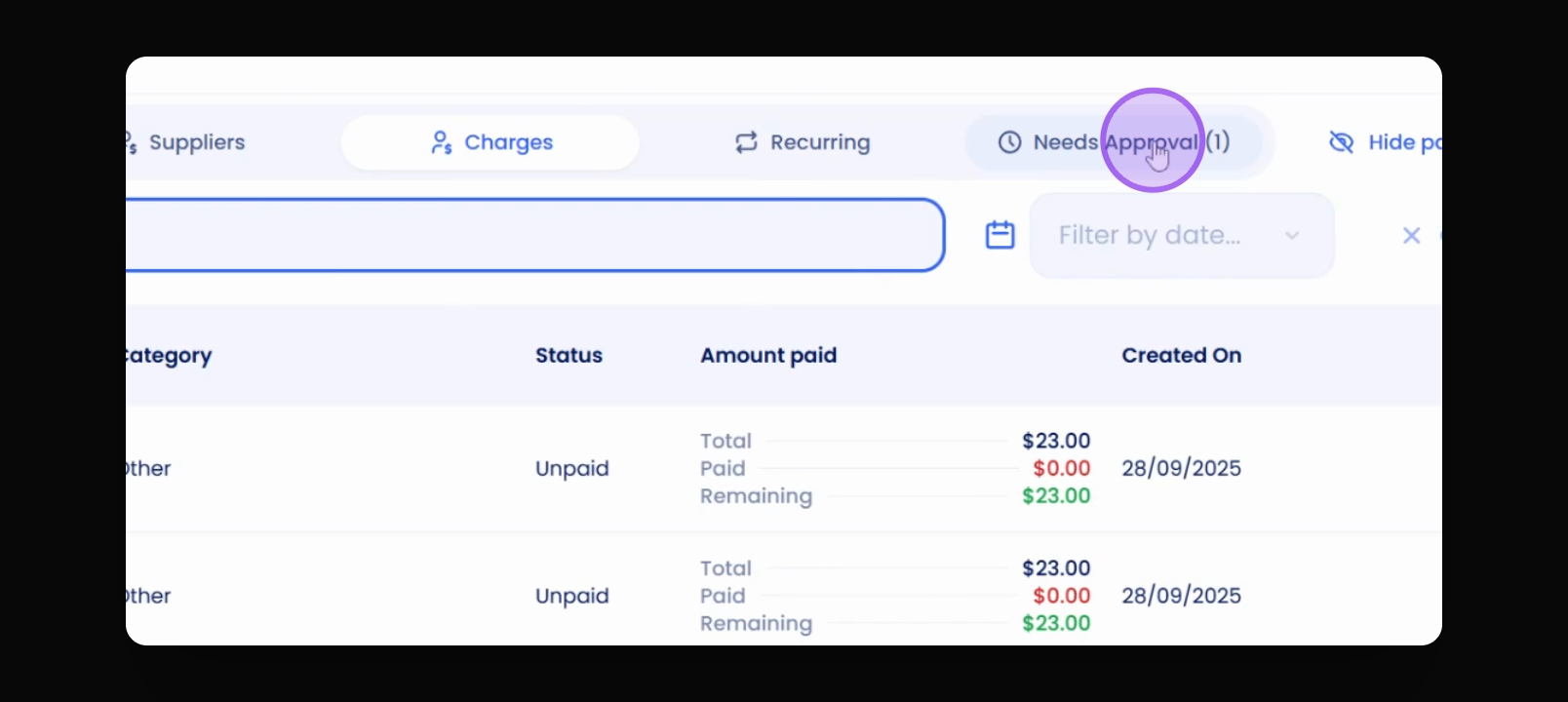Click the Needs Approval clock icon
Image resolution: width=1568 pixels, height=702 pixels.
tap(1009, 142)
